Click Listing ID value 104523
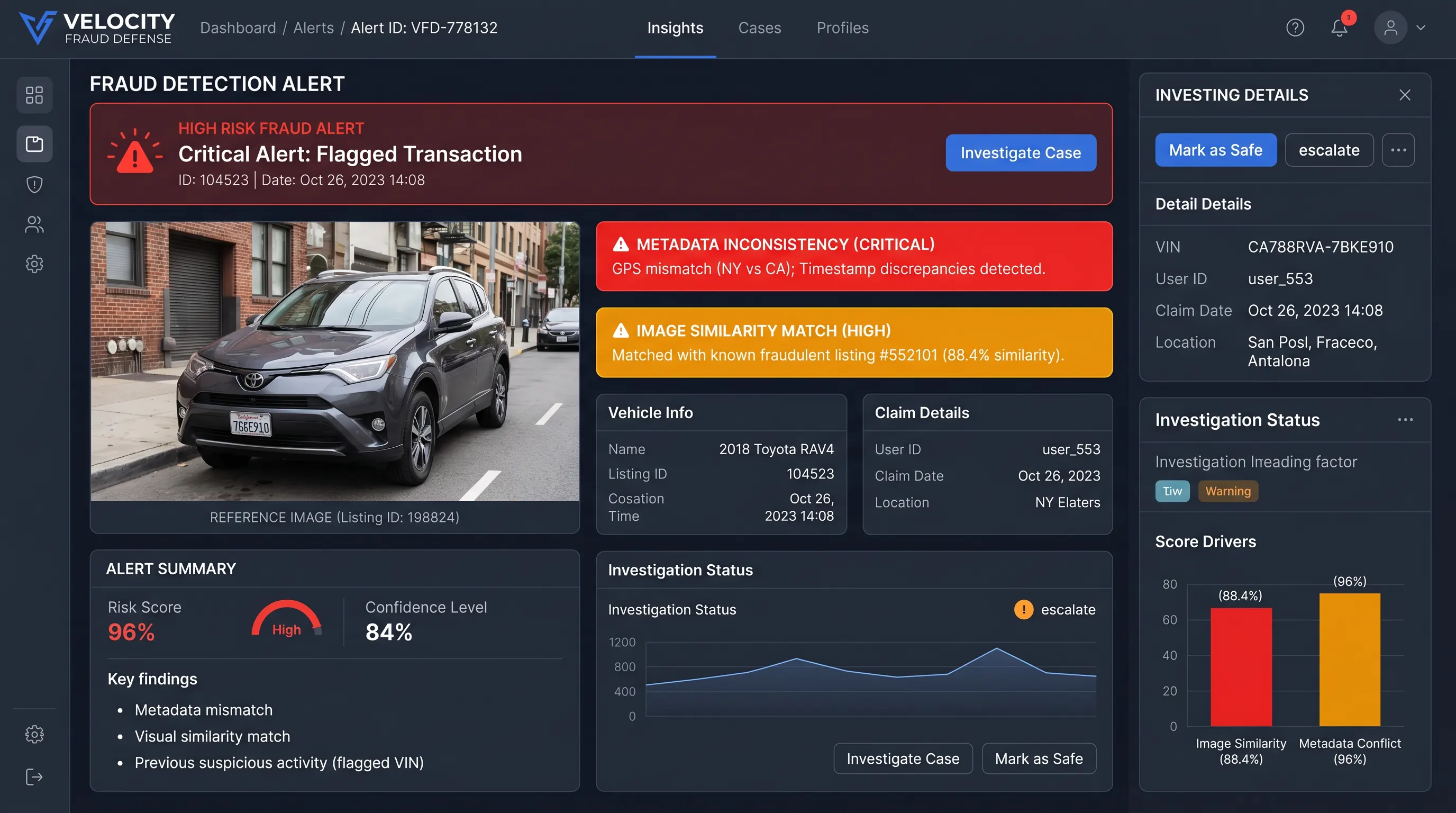The width and height of the screenshot is (1456, 813). tap(810, 474)
